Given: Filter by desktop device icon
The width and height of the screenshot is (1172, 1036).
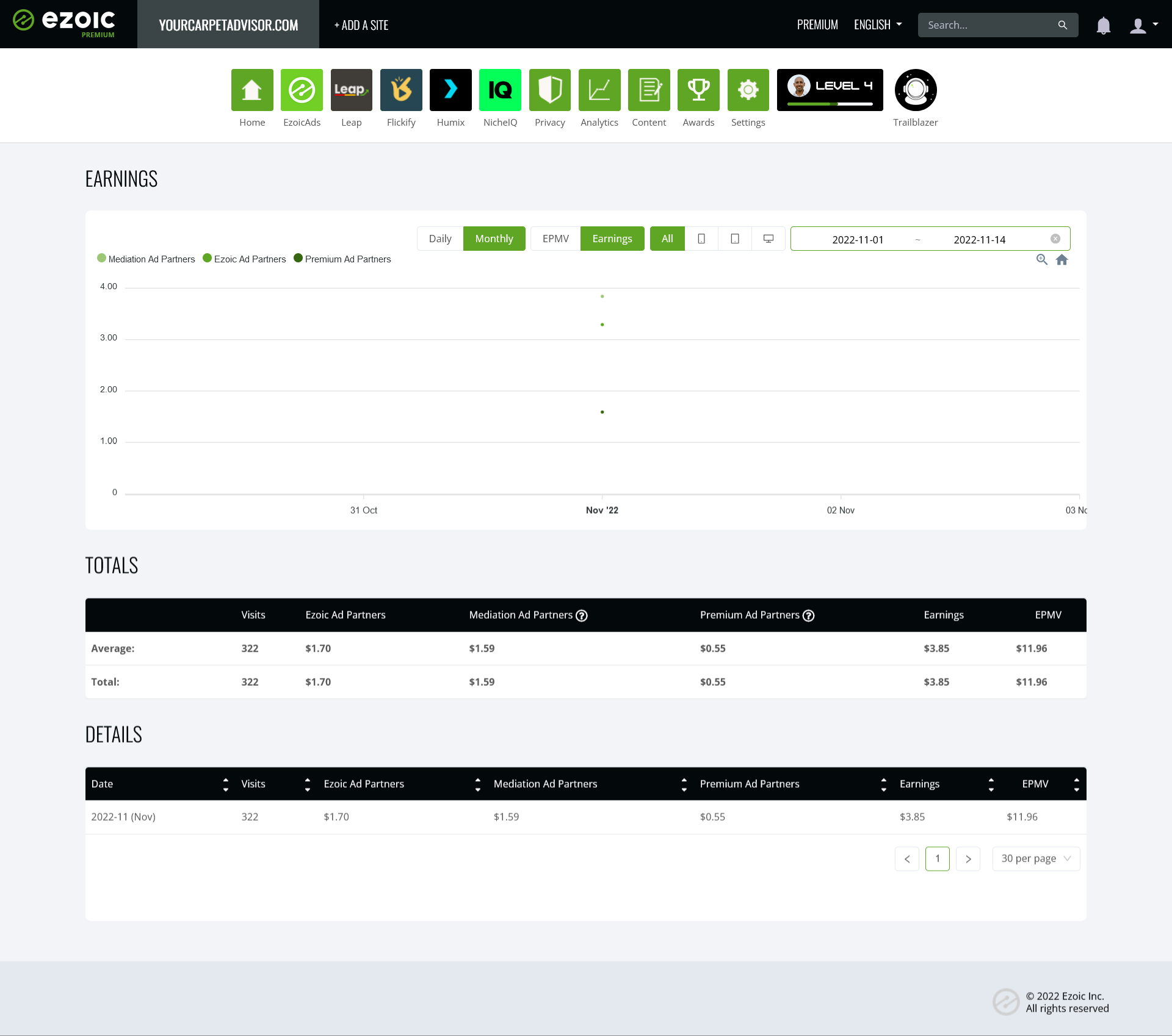Looking at the screenshot, I should coord(769,239).
